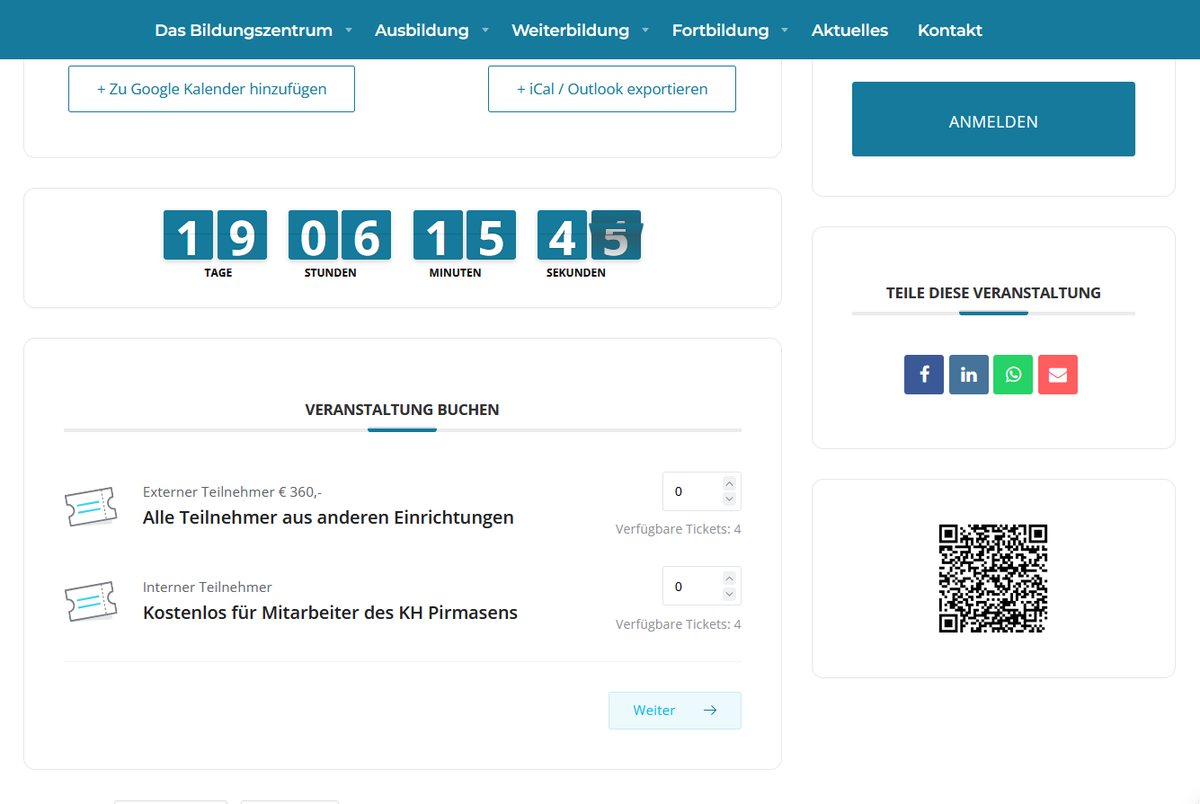Click 'Externer Teilnehmer € 360,-' label
Screen dimensions: 1200x804
click(232, 491)
